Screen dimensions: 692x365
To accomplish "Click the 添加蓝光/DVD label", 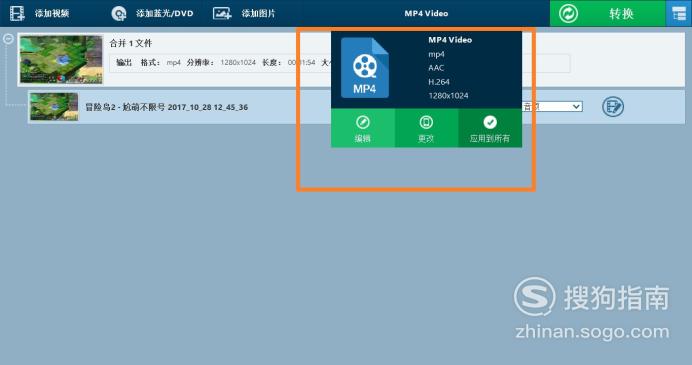I will [165, 13].
